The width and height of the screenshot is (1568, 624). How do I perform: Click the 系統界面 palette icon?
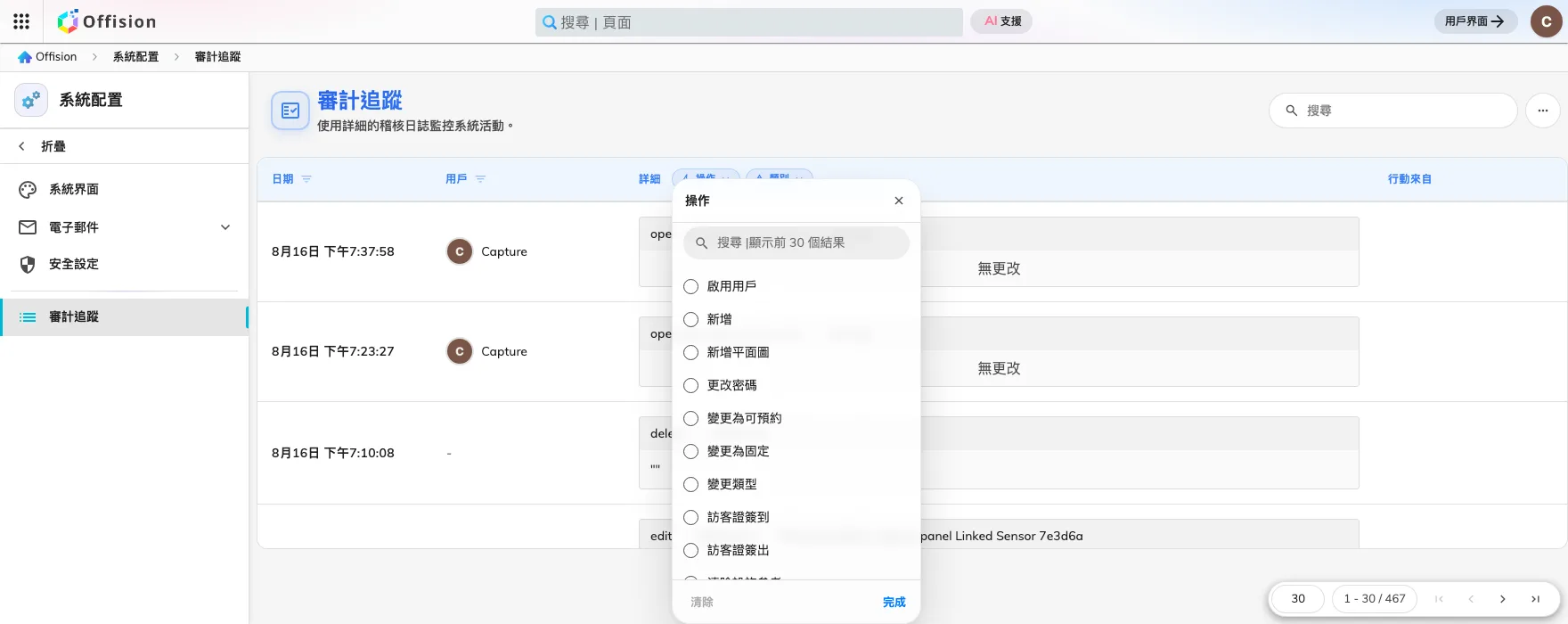[28, 189]
